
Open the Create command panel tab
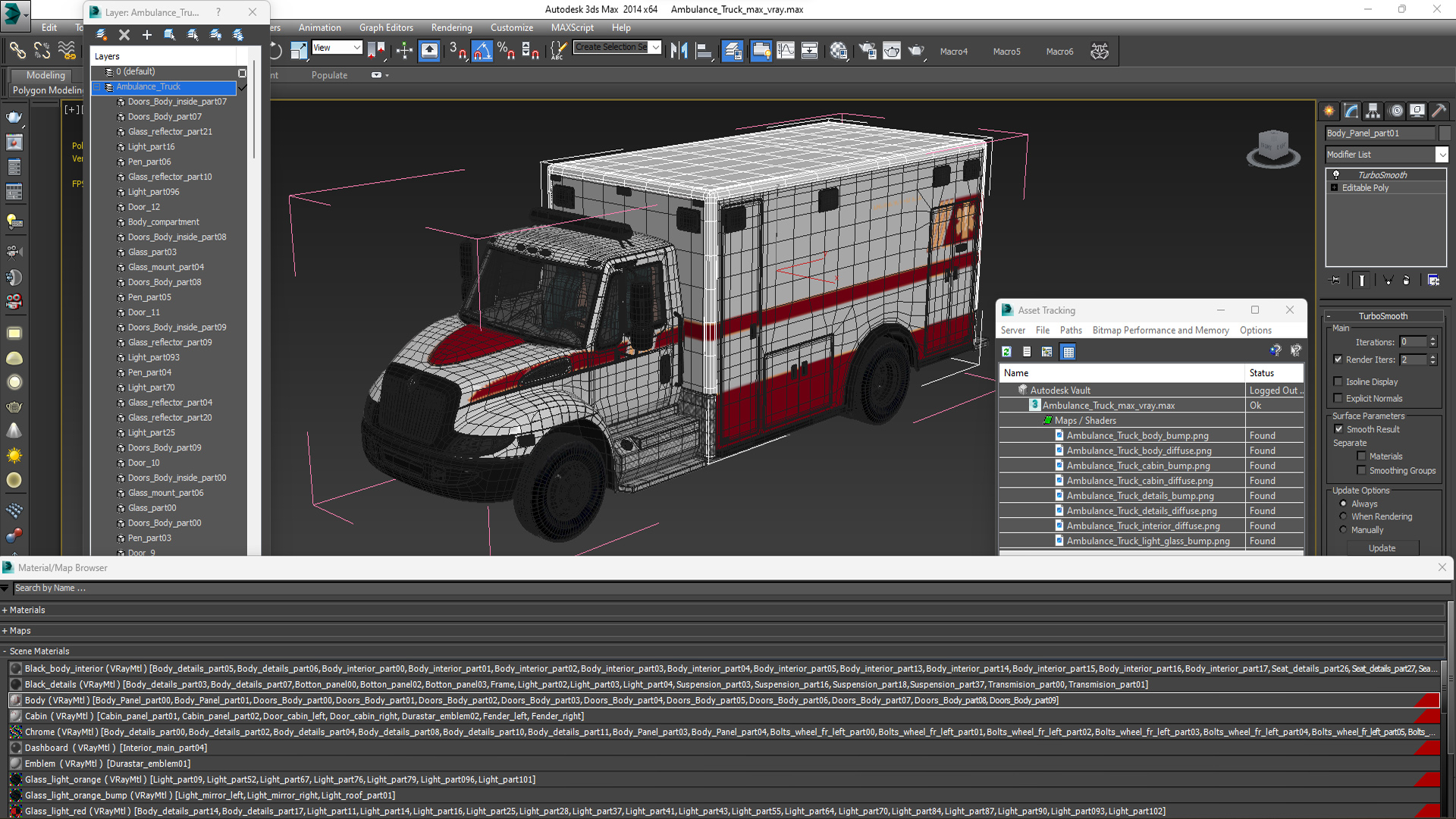[1329, 111]
